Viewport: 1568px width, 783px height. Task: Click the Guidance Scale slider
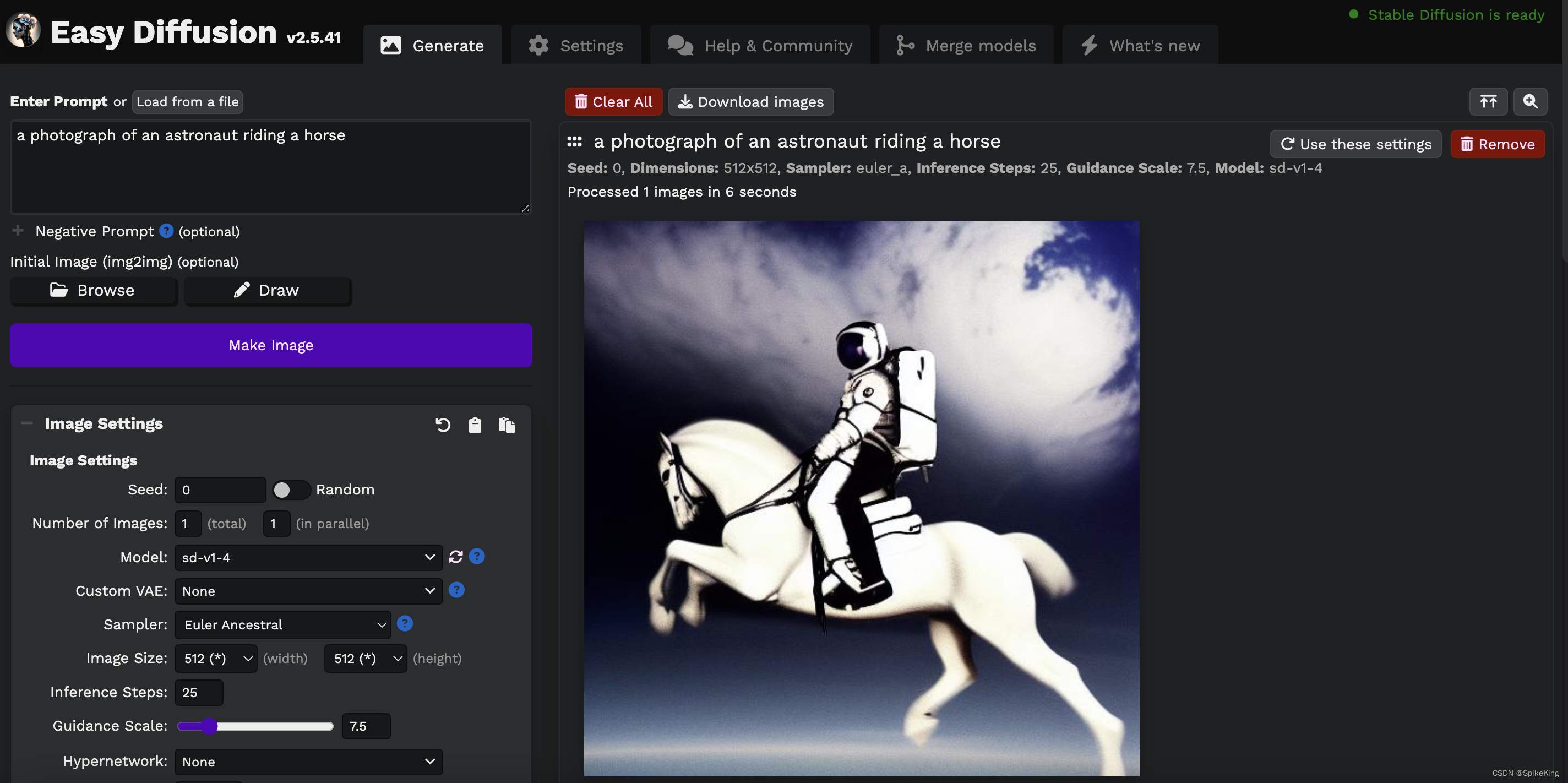[x=255, y=726]
